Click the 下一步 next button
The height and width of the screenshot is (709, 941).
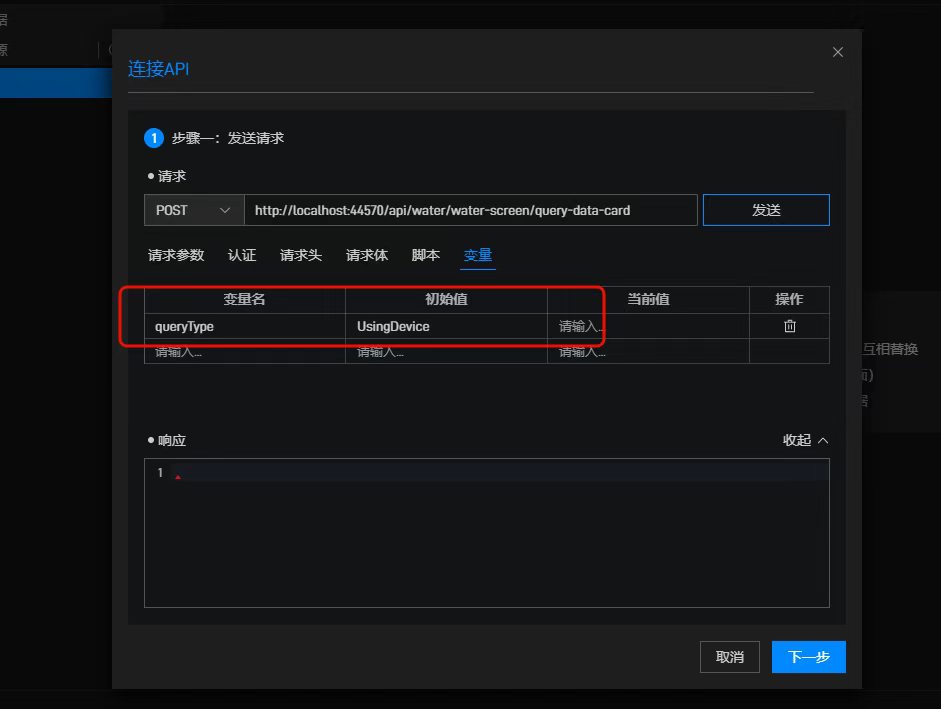(x=808, y=657)
